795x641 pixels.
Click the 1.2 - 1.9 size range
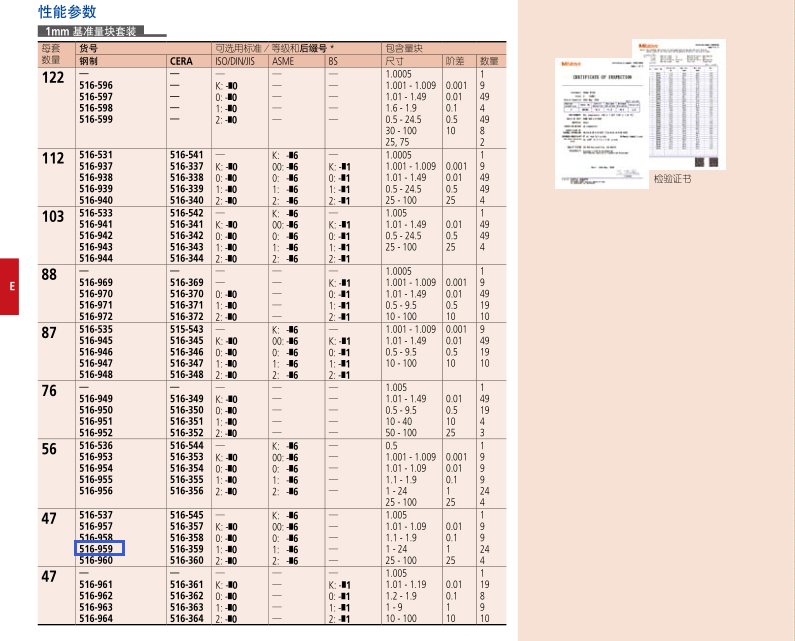(401, 596)
